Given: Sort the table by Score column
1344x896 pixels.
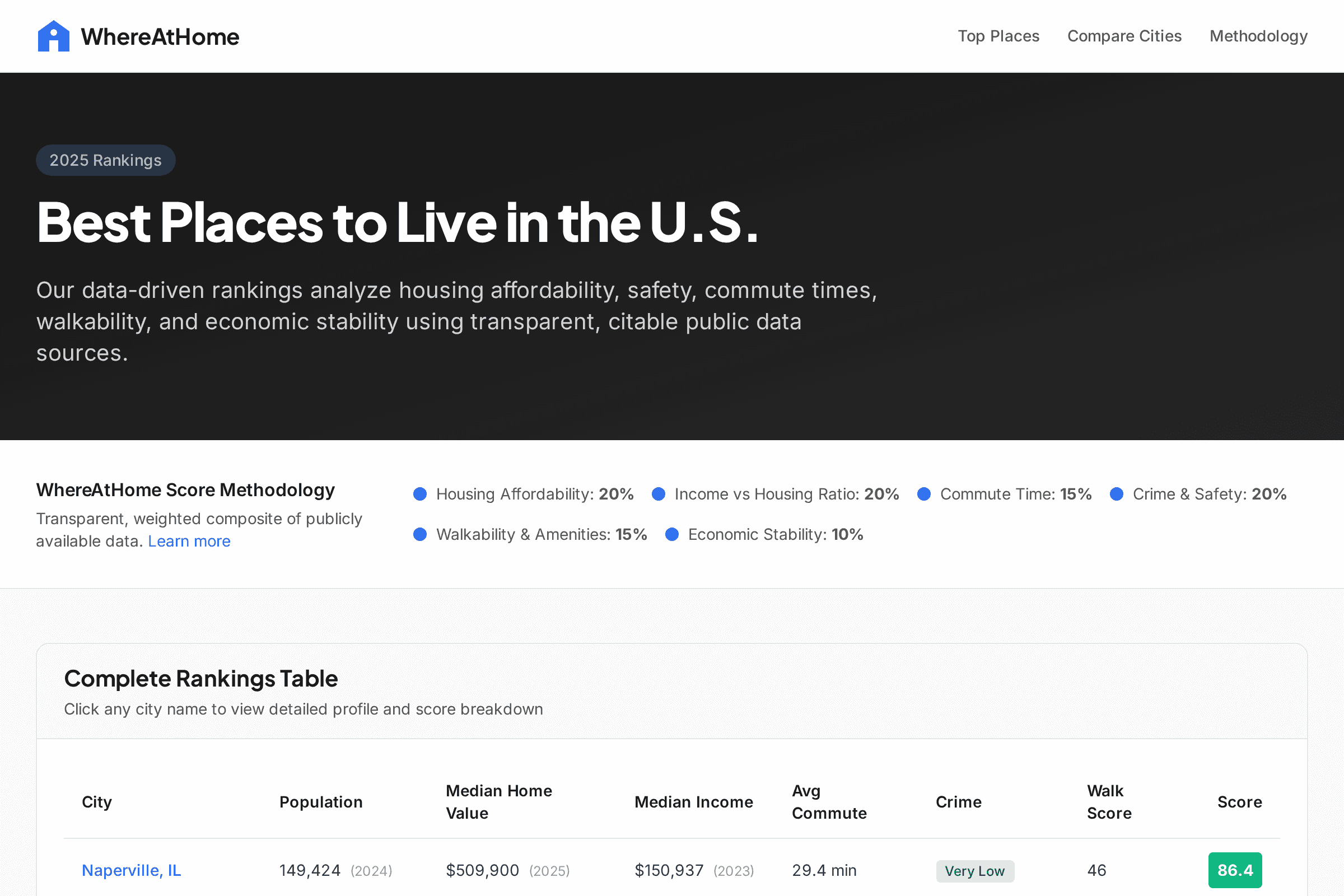Looking at the screenshot, I should click(1240, 802).
